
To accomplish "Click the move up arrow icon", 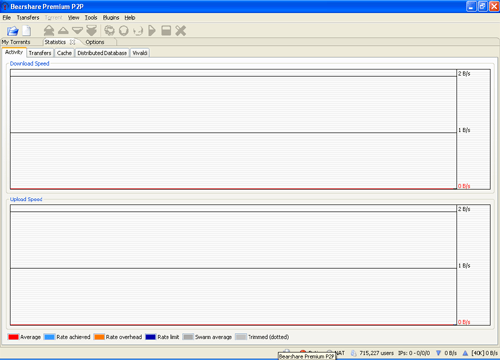I will click(63, 30).
